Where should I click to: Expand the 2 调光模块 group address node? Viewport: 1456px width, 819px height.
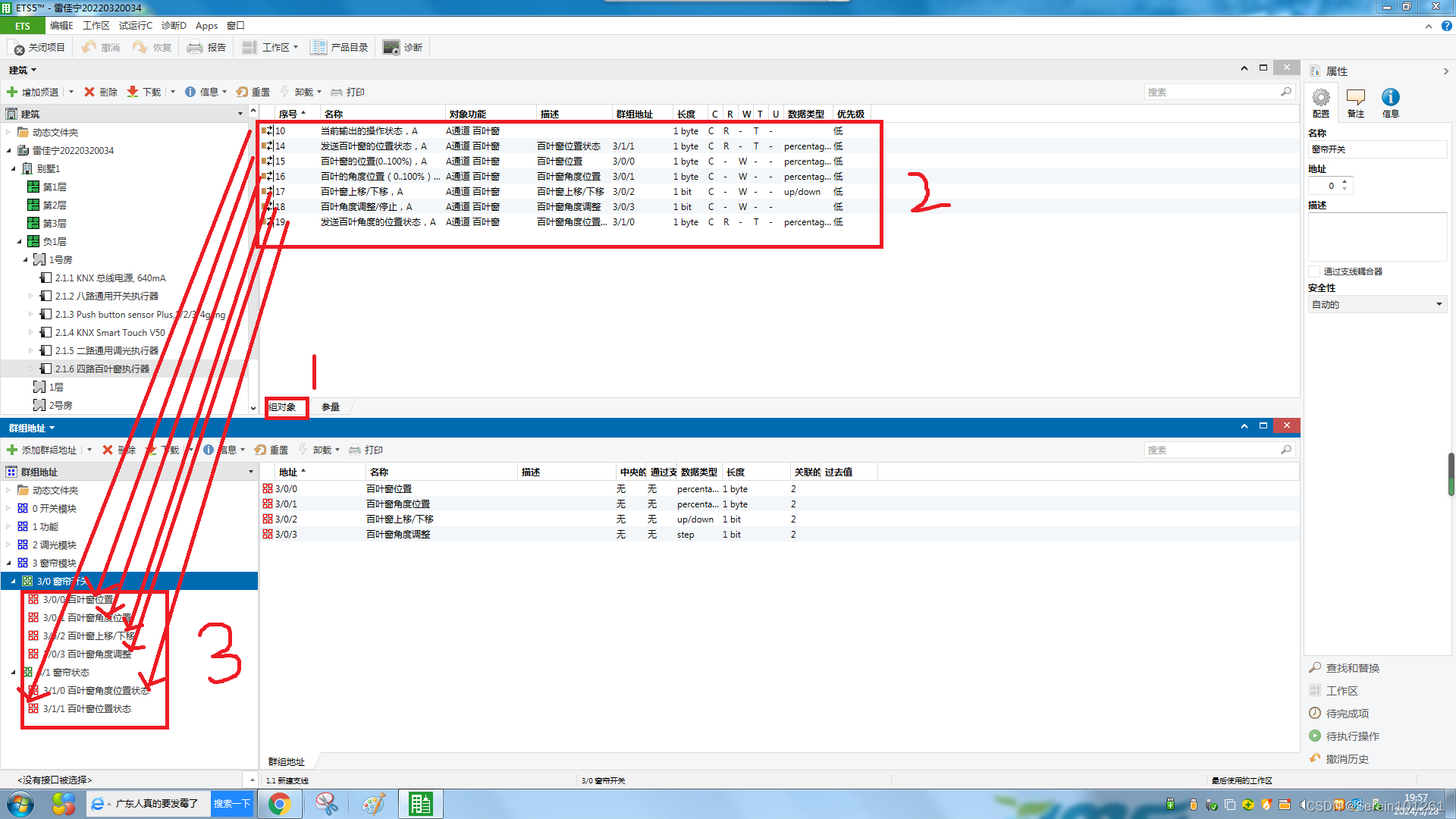coord(9,545)
